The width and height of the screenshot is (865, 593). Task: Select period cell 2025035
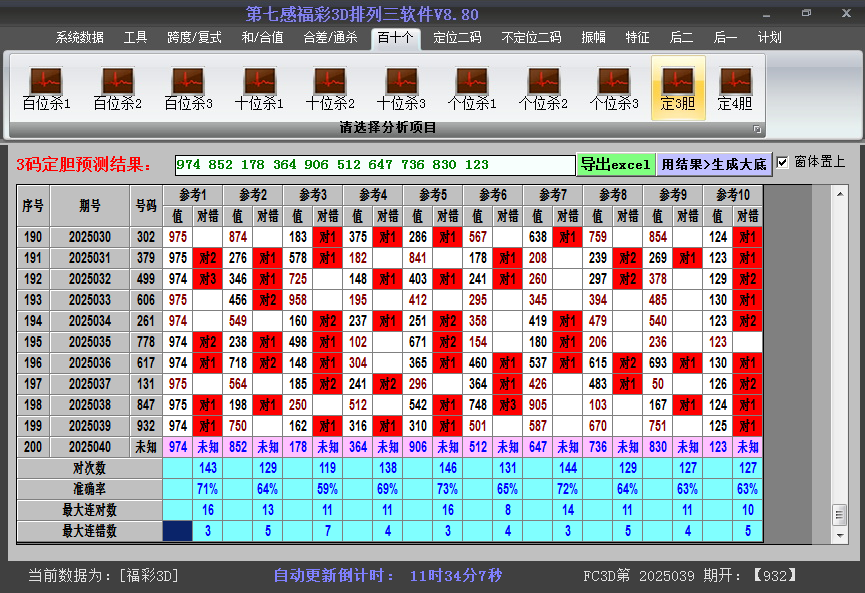pyautogui.click(x=90, y=342)
